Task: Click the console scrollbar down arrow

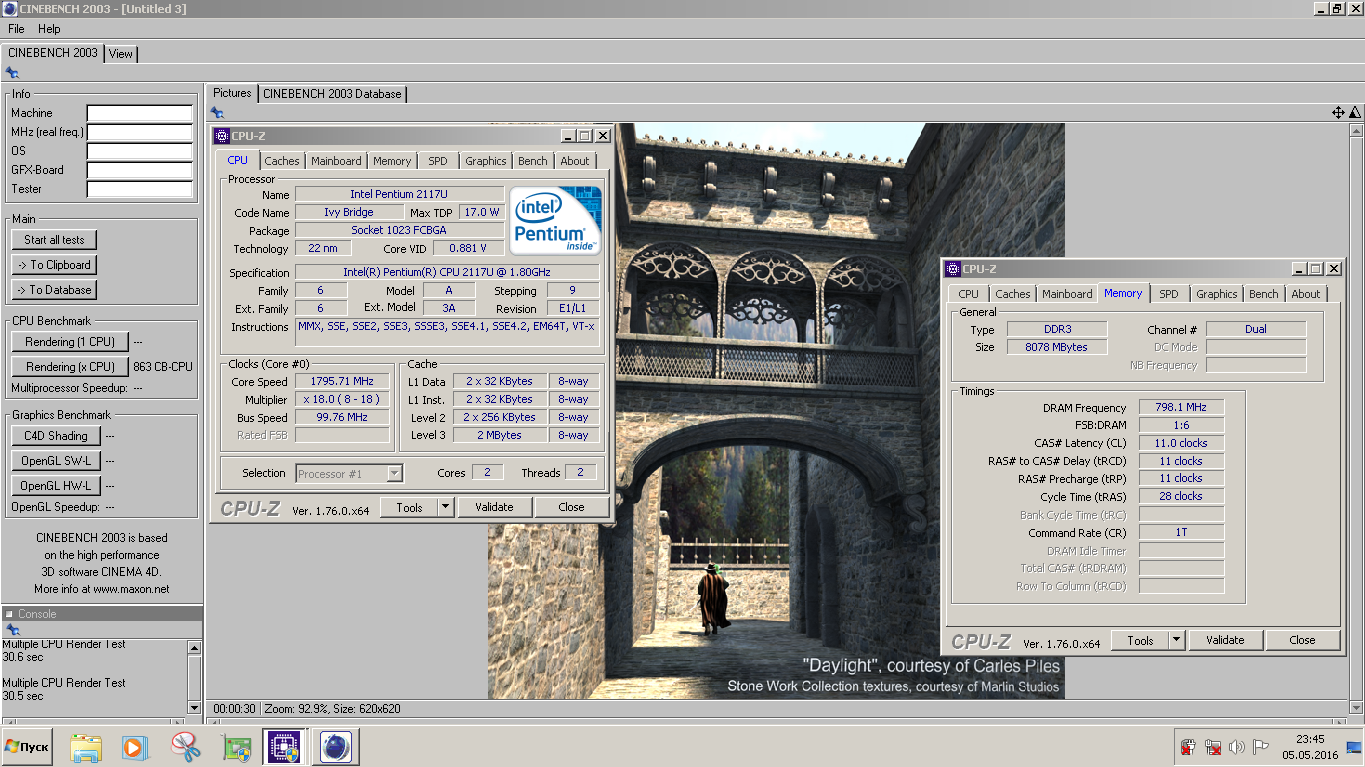Action: tap(195, 708)
